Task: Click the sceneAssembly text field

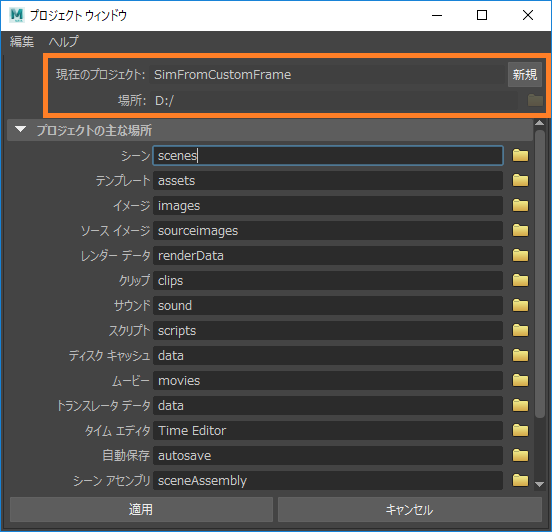Action: 328,481
